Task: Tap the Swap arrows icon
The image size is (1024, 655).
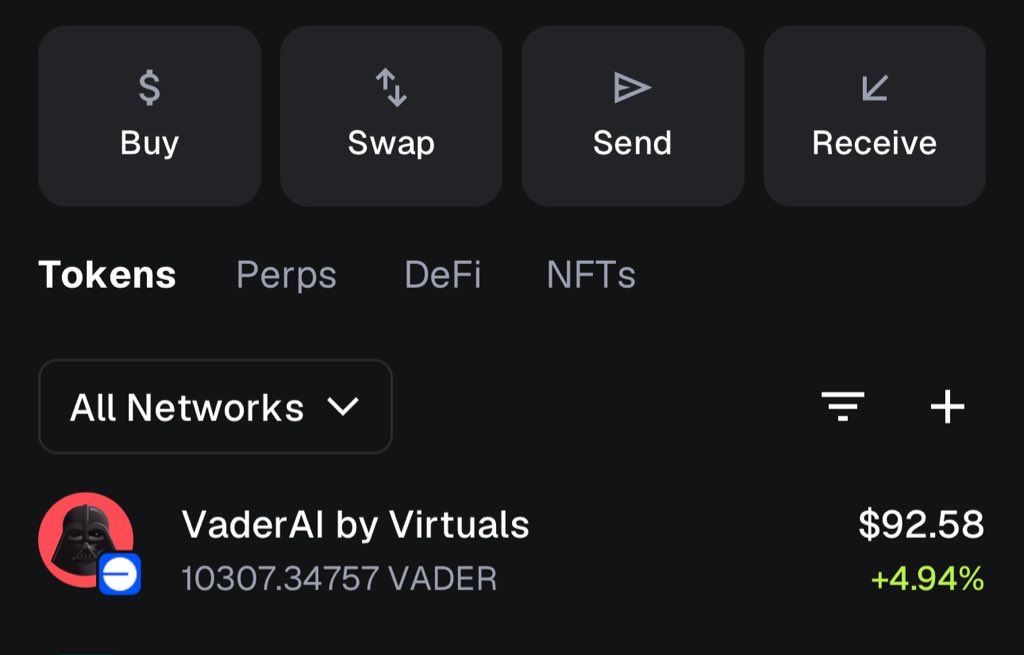Action: pos(391,89)
